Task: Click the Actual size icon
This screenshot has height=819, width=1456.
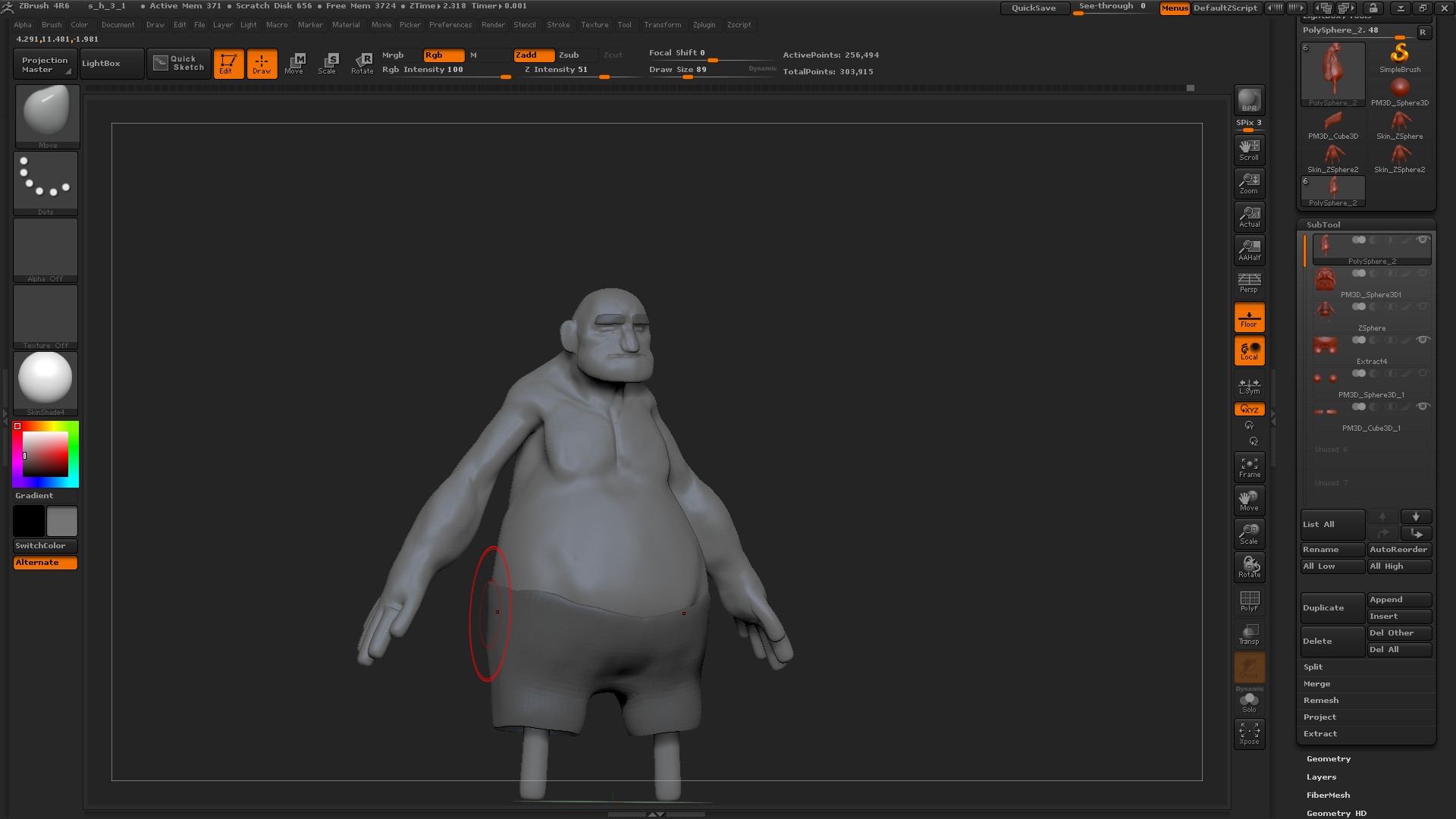Action: [1249, 216]
